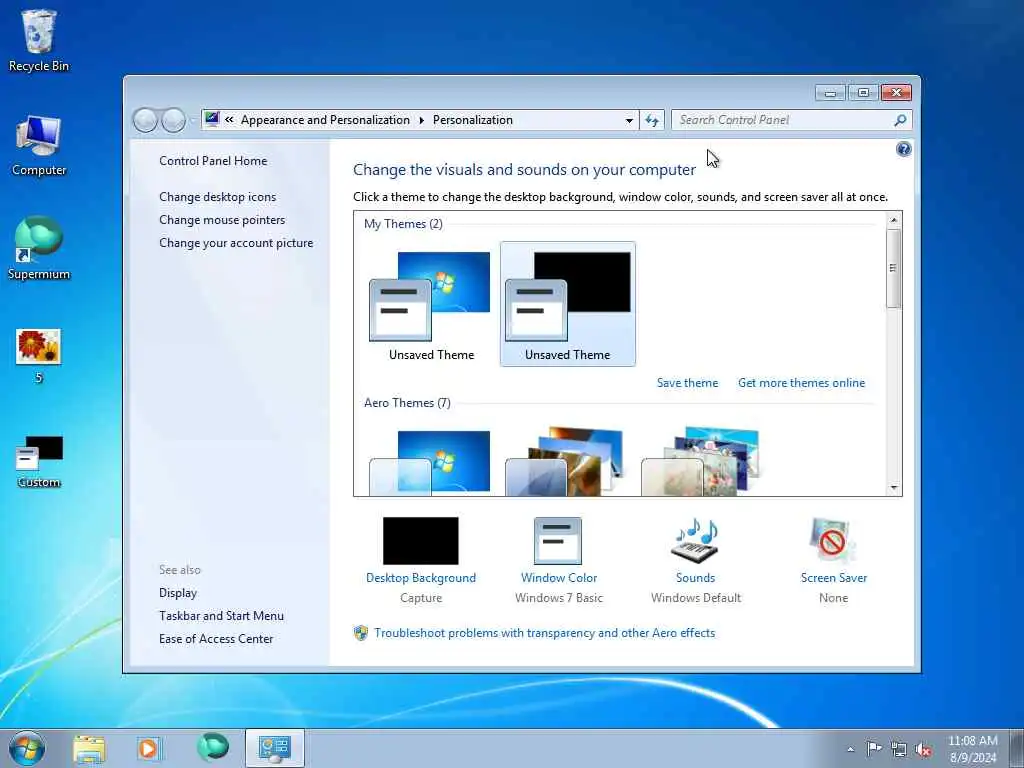The image size is (1024, 768).
Task: Click the Personalization taskbar button
Action: point(274,748)
